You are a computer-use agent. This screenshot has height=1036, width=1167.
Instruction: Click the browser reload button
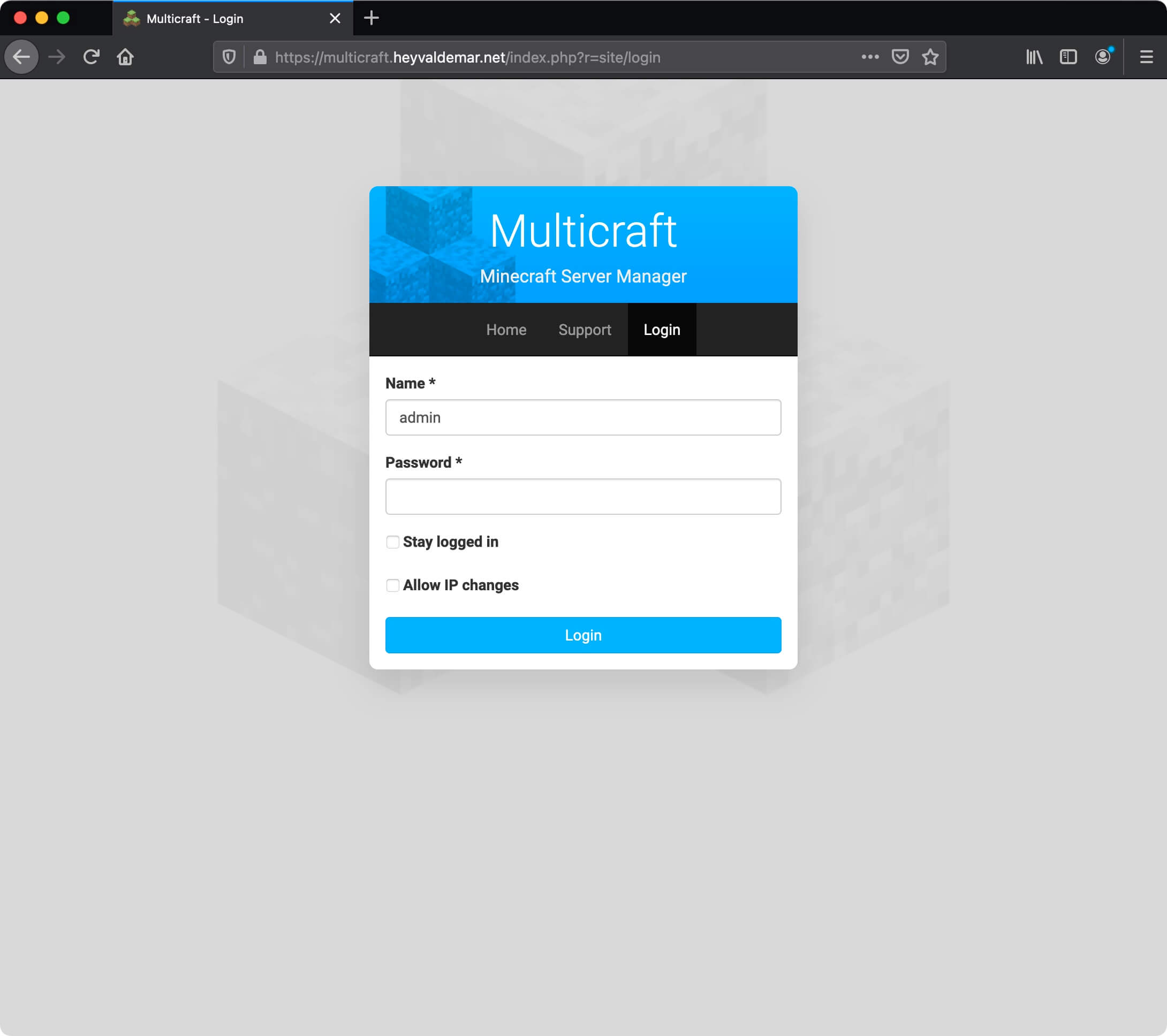[x=91, y=56]
